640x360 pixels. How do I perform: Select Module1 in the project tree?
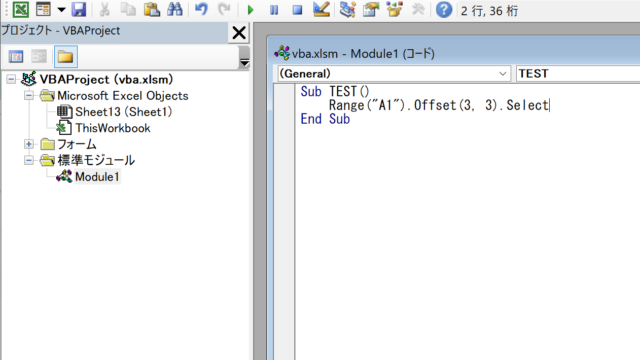(x=97, y=177)
